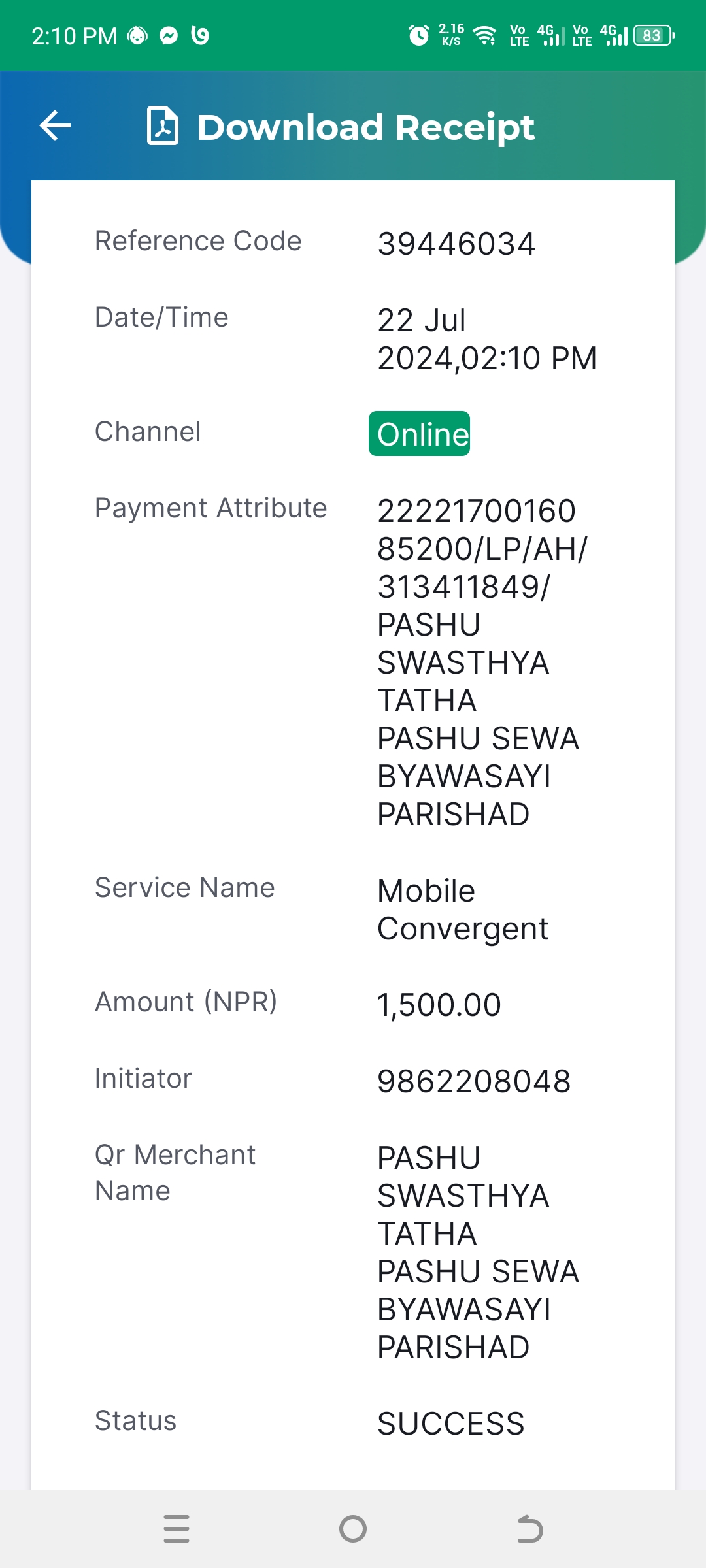Screen dimensions: 706x1568
Task: Tap the initiator number 9862208048
Action: [x=474, y=1081]
